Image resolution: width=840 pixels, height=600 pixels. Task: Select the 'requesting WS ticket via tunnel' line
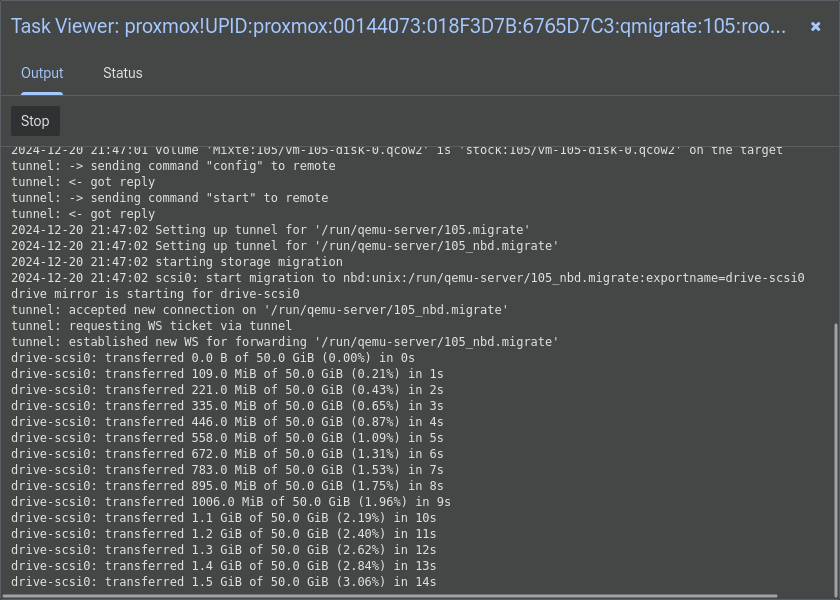(x=152, y=326)
